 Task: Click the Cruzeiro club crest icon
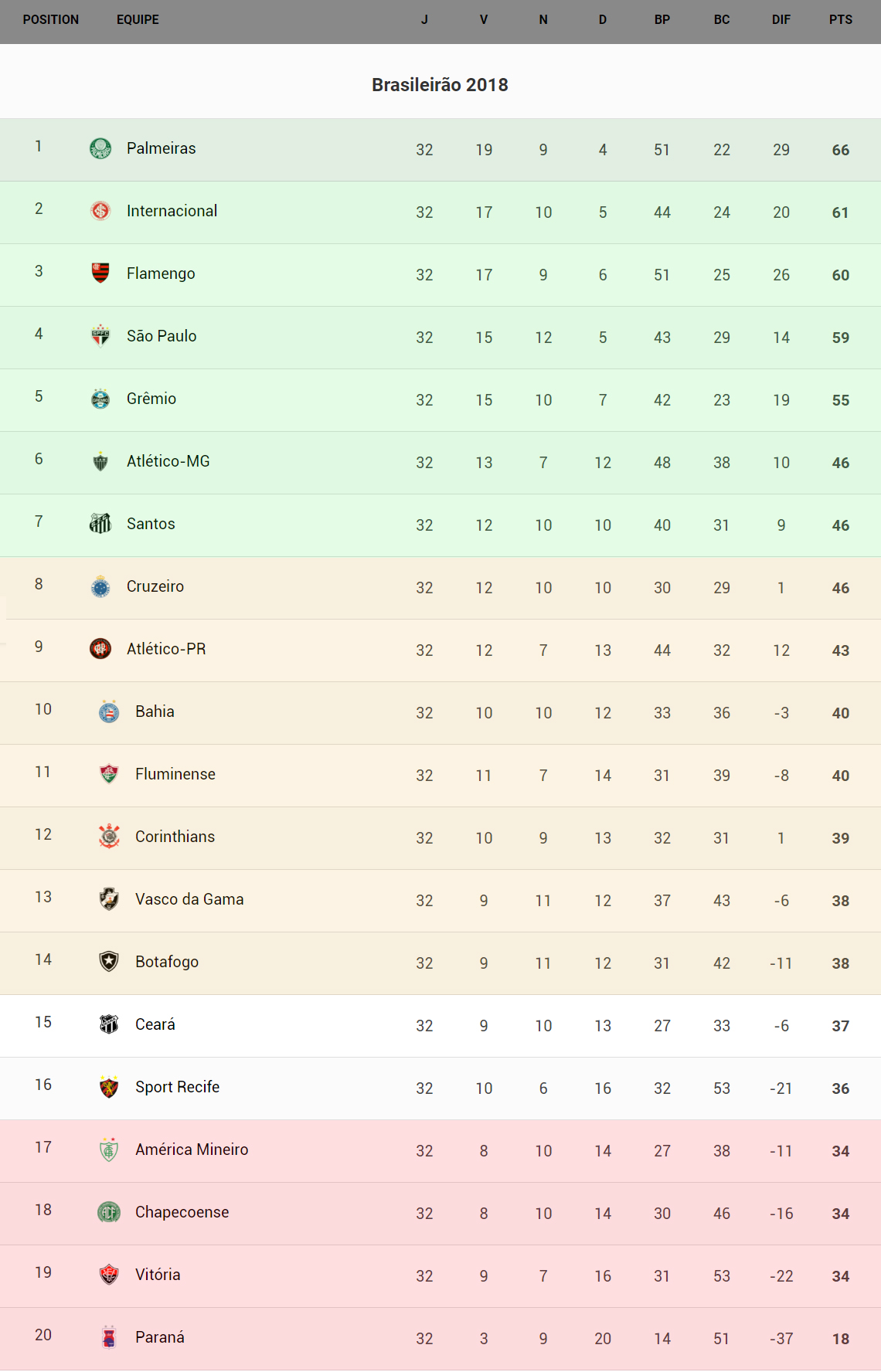click(100, 586)
